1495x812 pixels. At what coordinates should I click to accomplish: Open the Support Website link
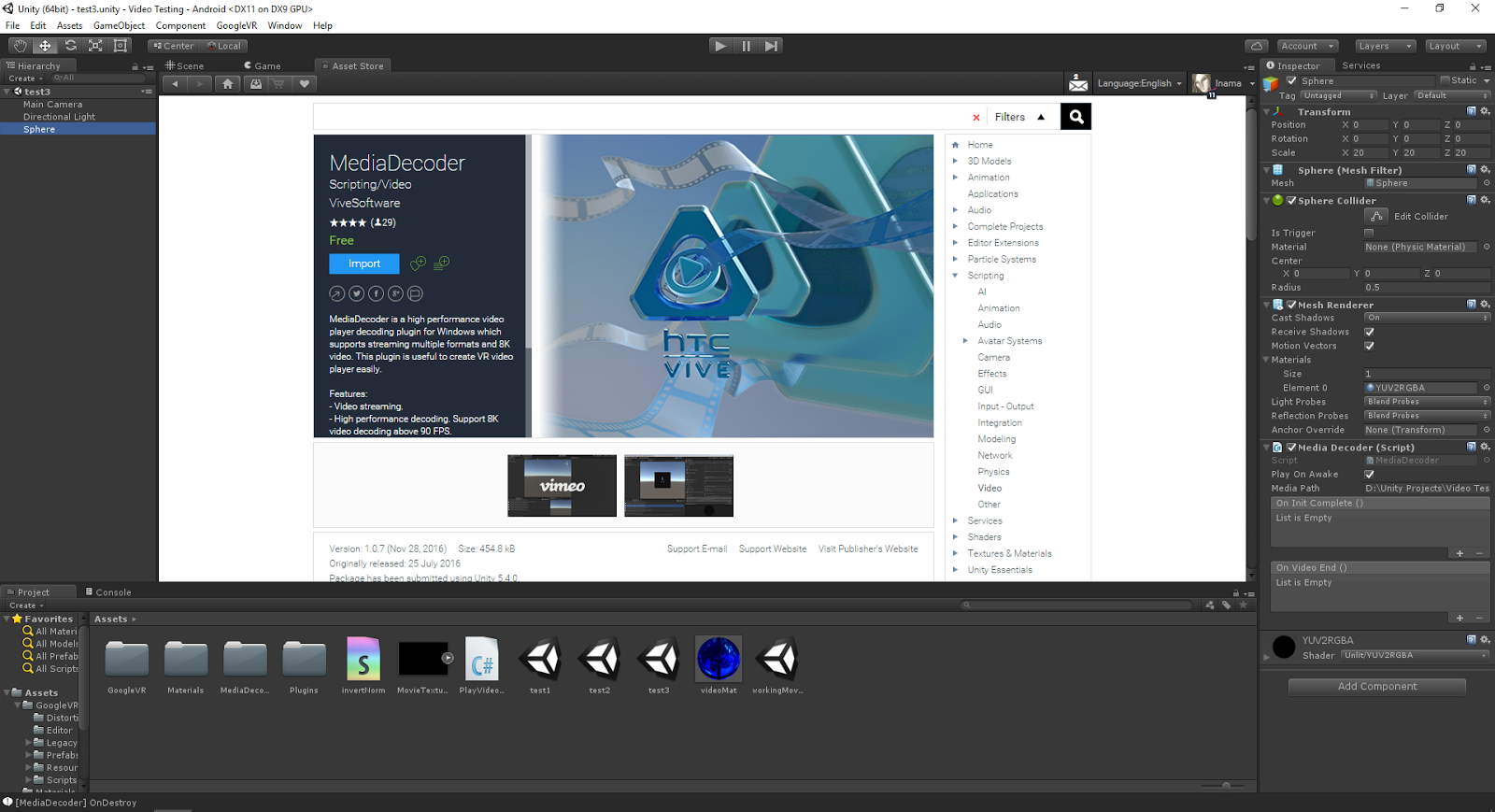coord(773,549)
